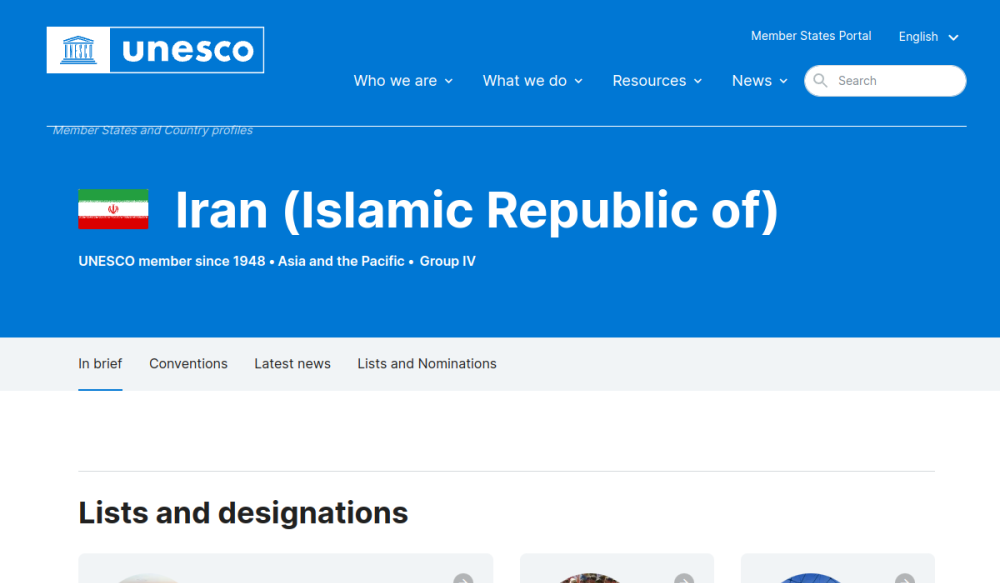Open Member States and Country profiles breadcrumb
The image size is (1000, 583).
point(152,130)
